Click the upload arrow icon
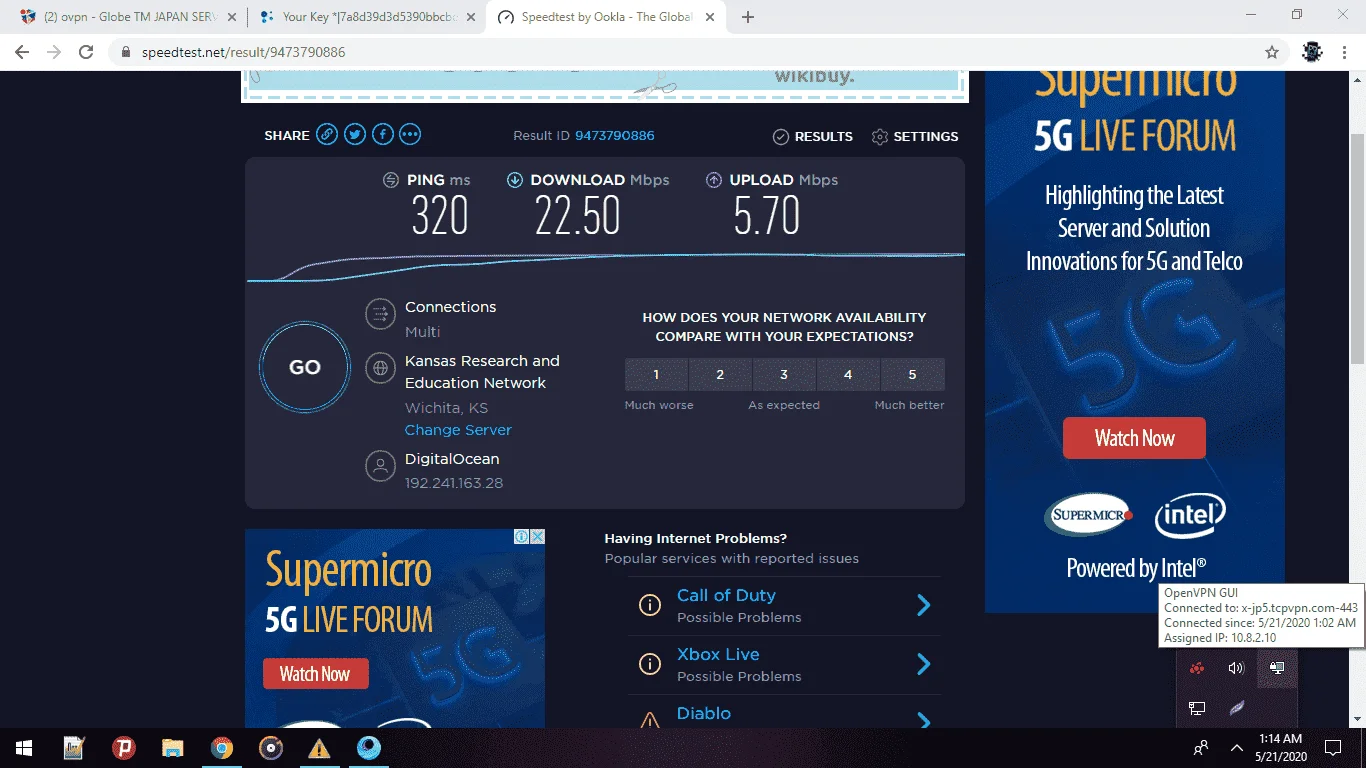Image resolution: width=1366 pixels, height=768 pixels. [x=714, y=180]
